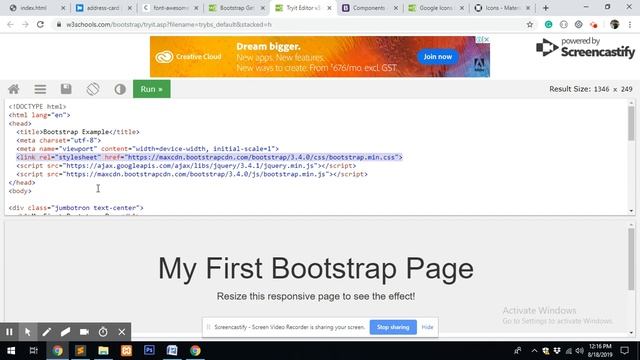
Task: Show hidden system tray icons
Action: coord(534,351)
